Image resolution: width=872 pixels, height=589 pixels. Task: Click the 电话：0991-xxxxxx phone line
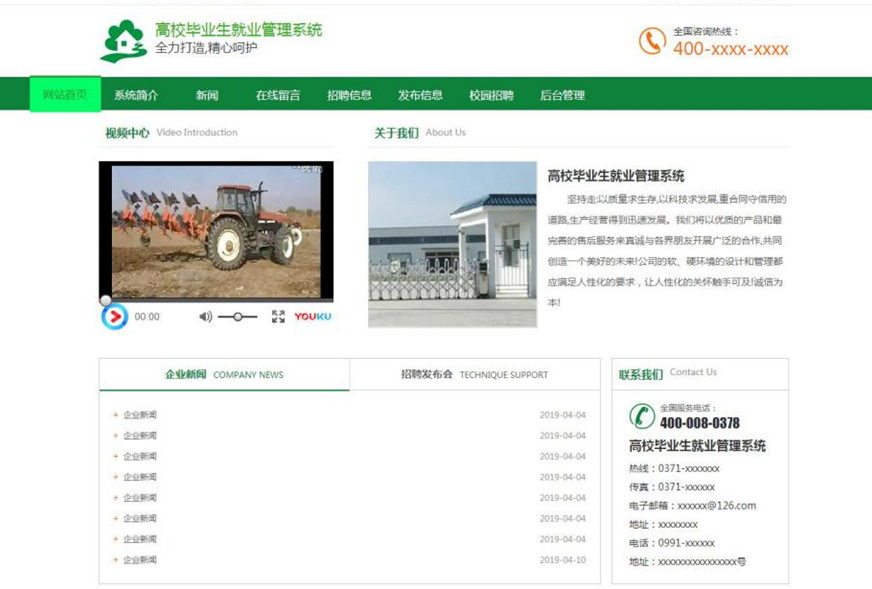point(672,543)
